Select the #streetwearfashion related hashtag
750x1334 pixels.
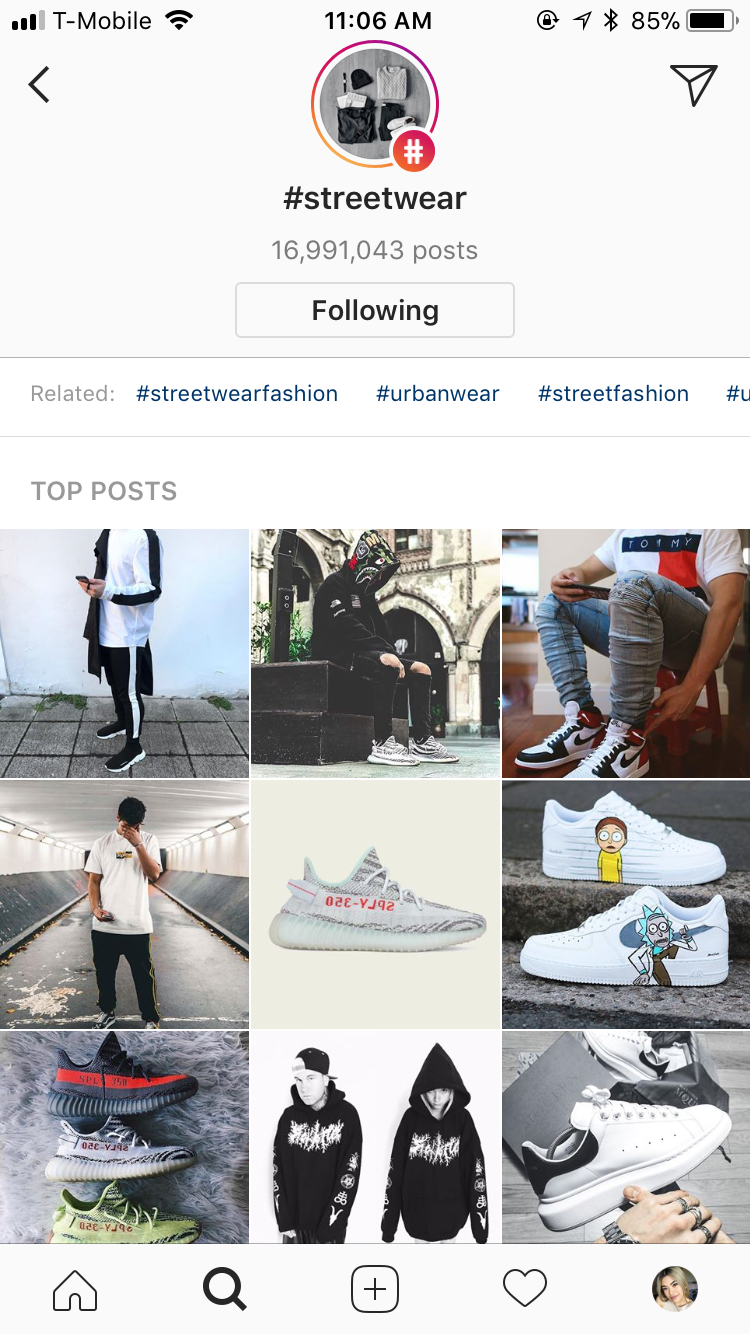[x=237, y=394]
